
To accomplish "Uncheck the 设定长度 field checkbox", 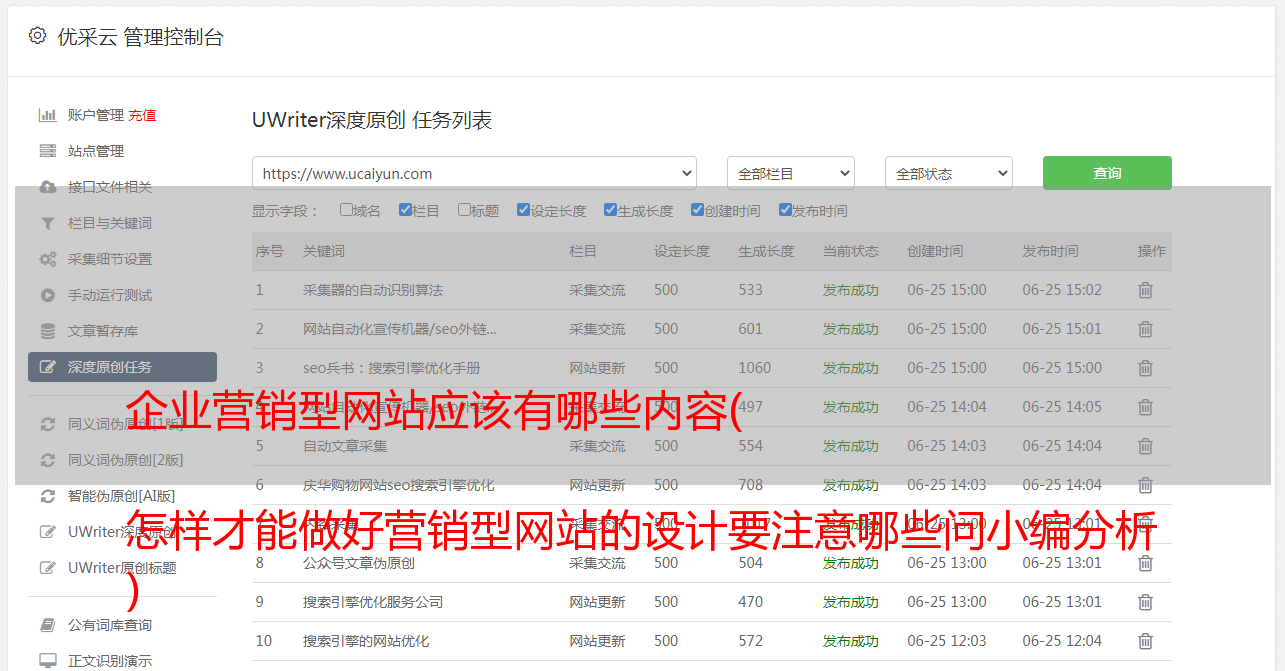I will click(x=523, y=210).
